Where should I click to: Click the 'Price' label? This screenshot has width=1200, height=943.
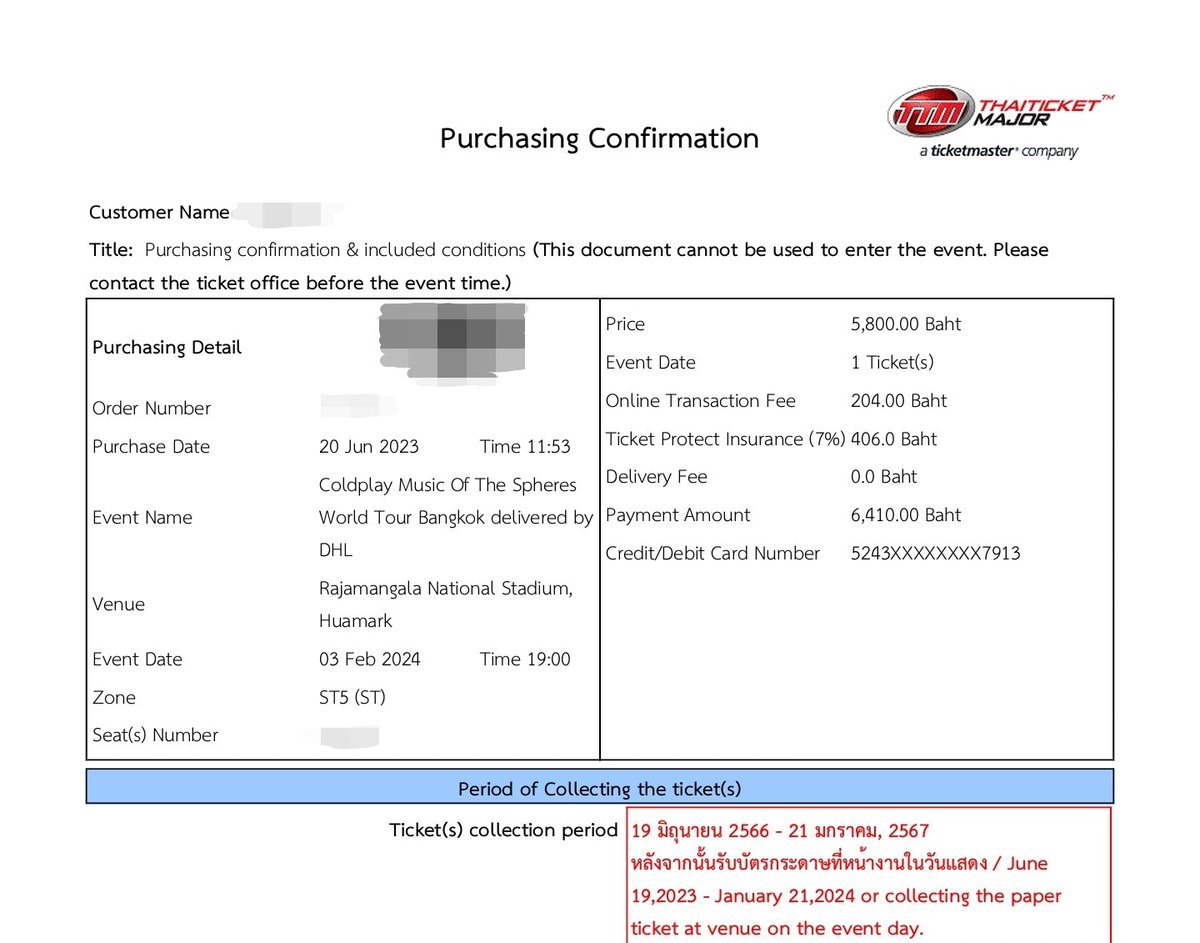(x=625, y=324)
